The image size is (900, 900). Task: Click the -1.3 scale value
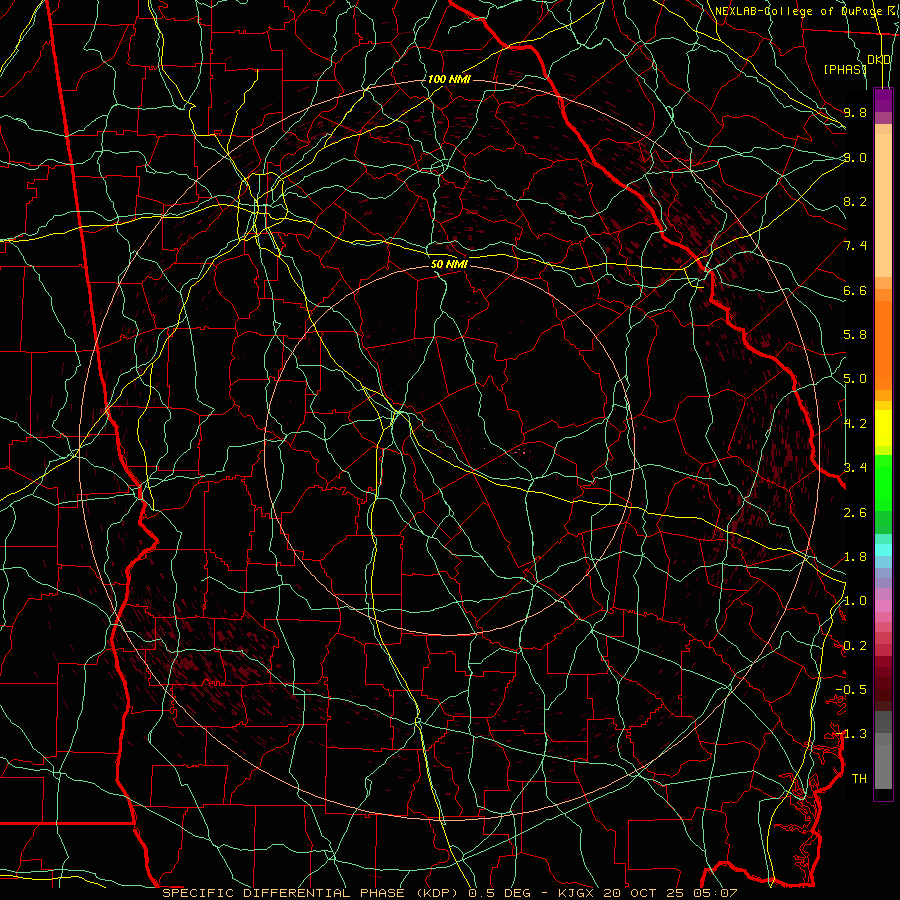pos(851,734)
